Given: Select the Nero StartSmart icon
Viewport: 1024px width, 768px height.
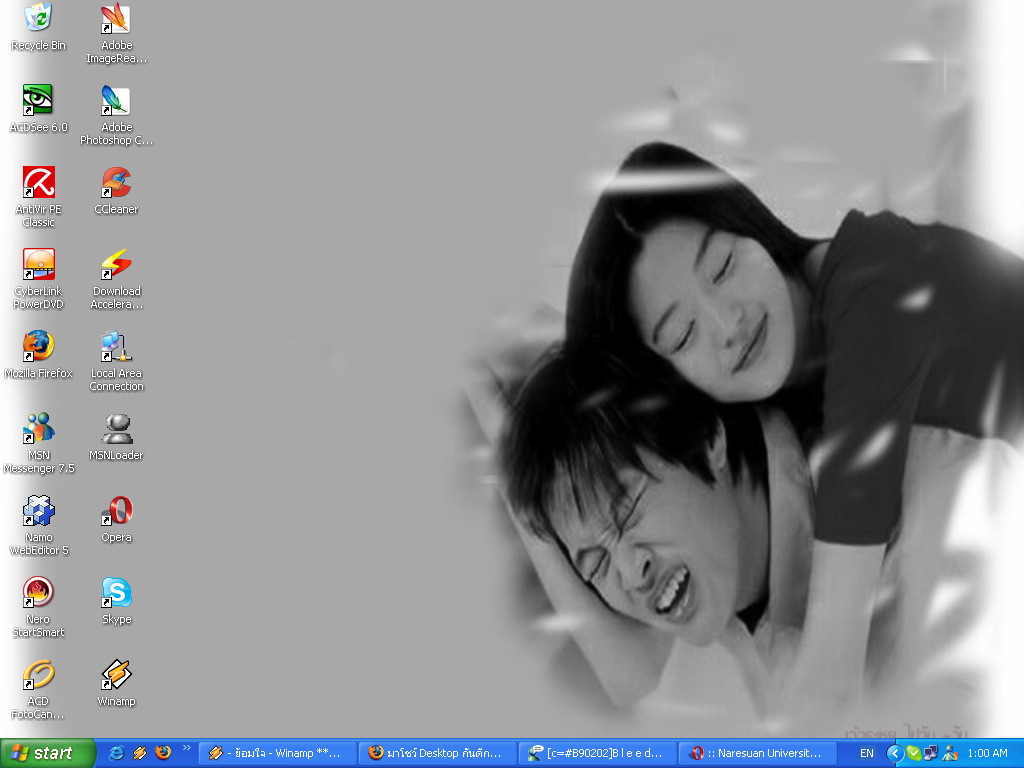Looking at the screenshot, I should pos(39,607).
